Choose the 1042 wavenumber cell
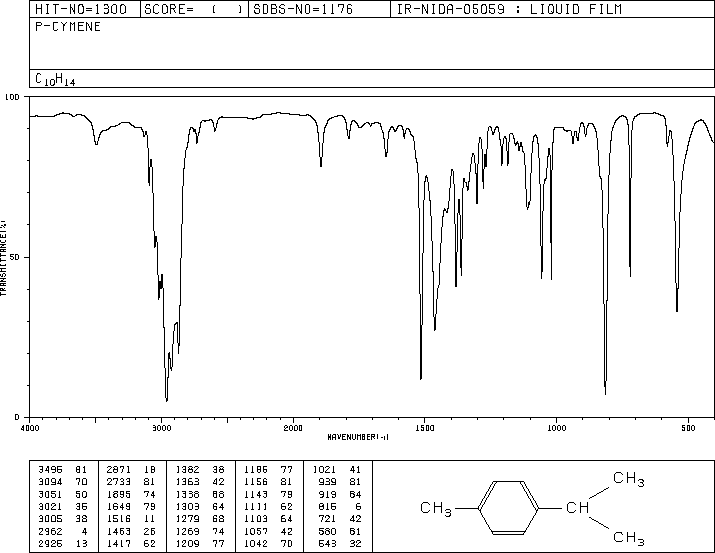Image resolution: width=715 pixels, height=553 pixels. pyautogui.click(x=256, y=543)
